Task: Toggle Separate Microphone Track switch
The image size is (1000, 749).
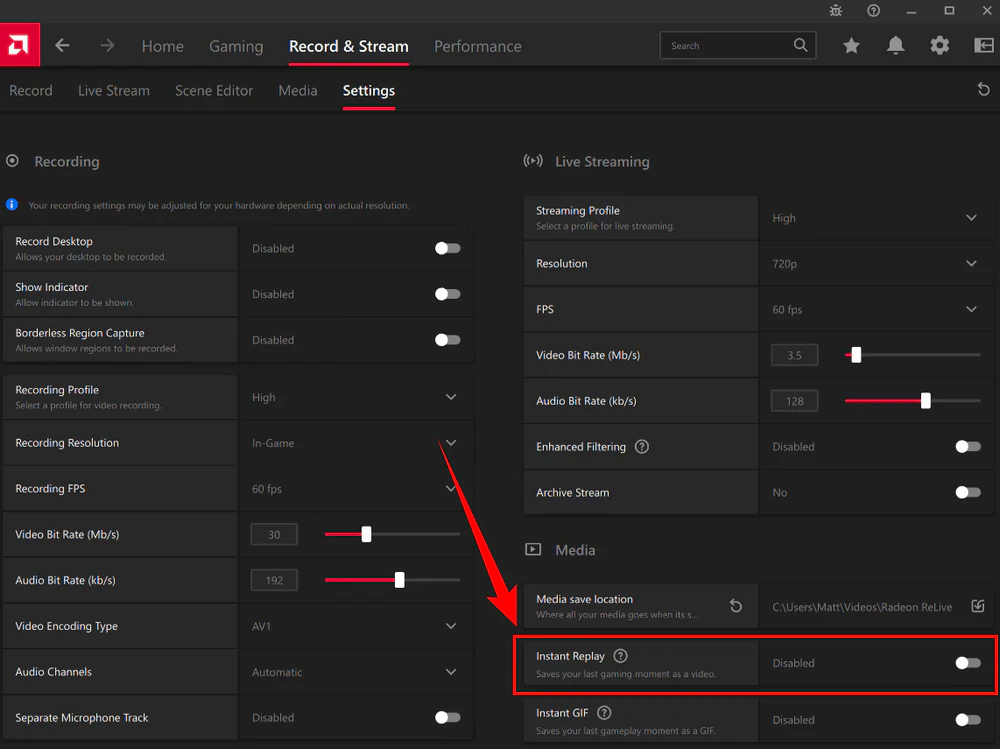Action: [x=448, y=718]
